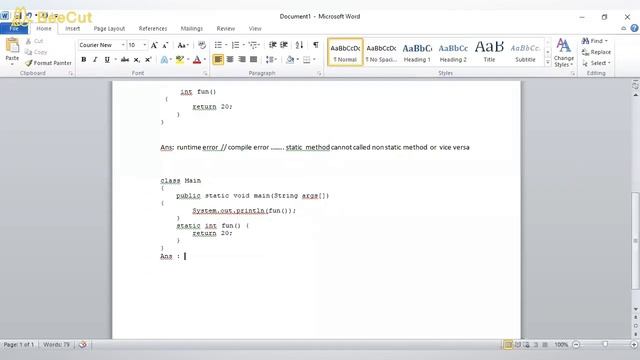Apply subscript formatting
Viewport: 640px width, 360px height.
click(137, 60)
